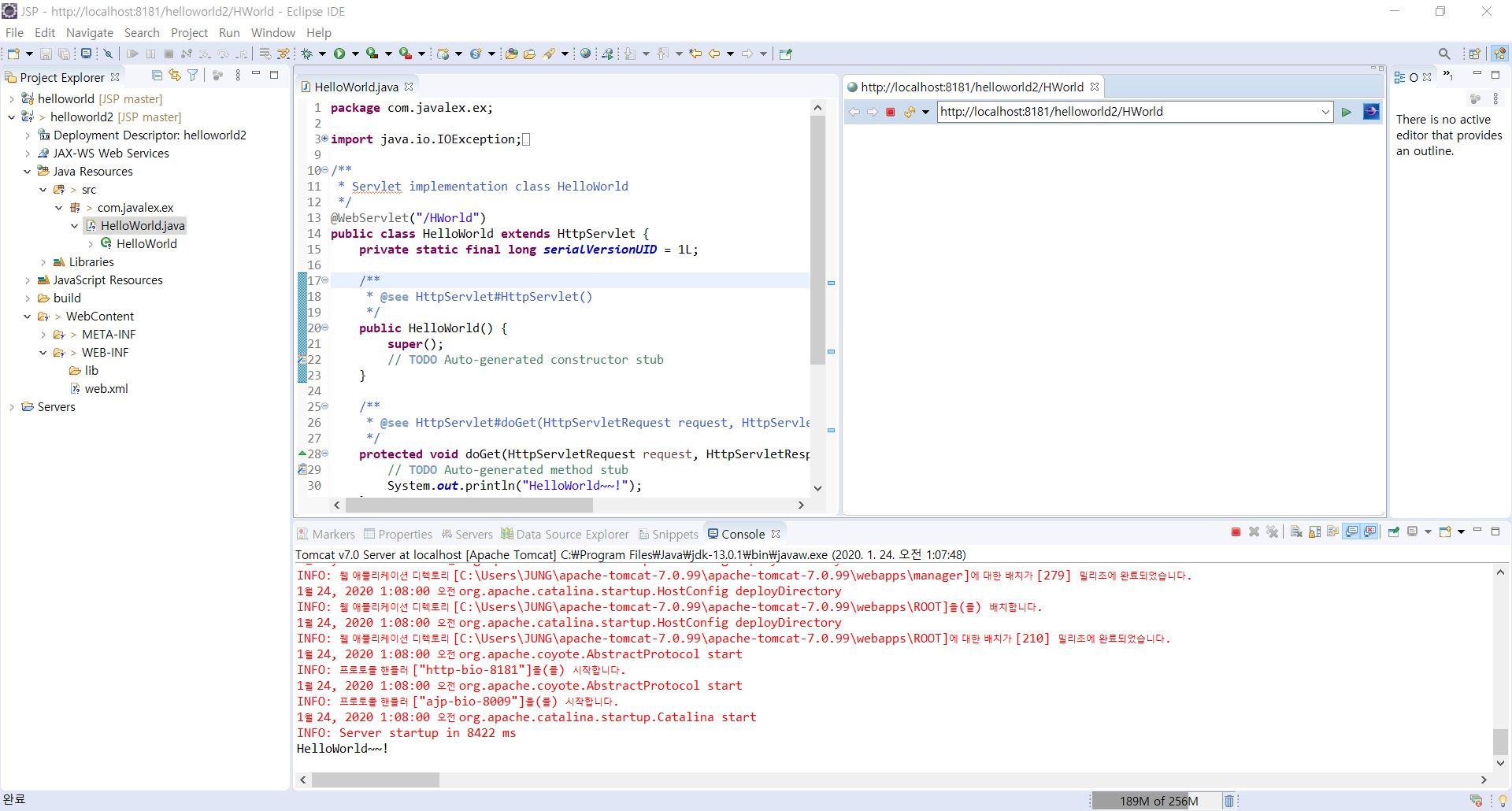Expand the Libraries node
Image resolution: width=1512 pixels, height=811 pixels.
43,262
